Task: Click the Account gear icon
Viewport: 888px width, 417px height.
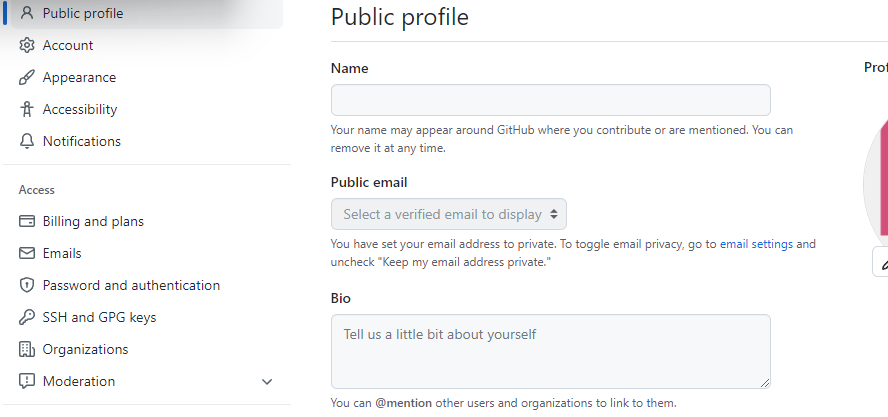Action: pos(27,45)
